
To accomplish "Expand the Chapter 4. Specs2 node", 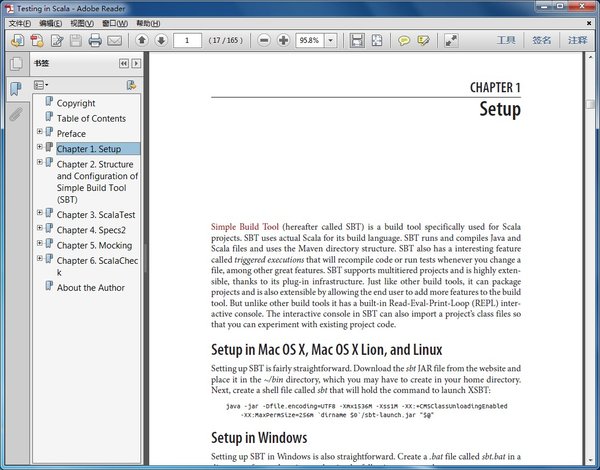I will (39, 228).
